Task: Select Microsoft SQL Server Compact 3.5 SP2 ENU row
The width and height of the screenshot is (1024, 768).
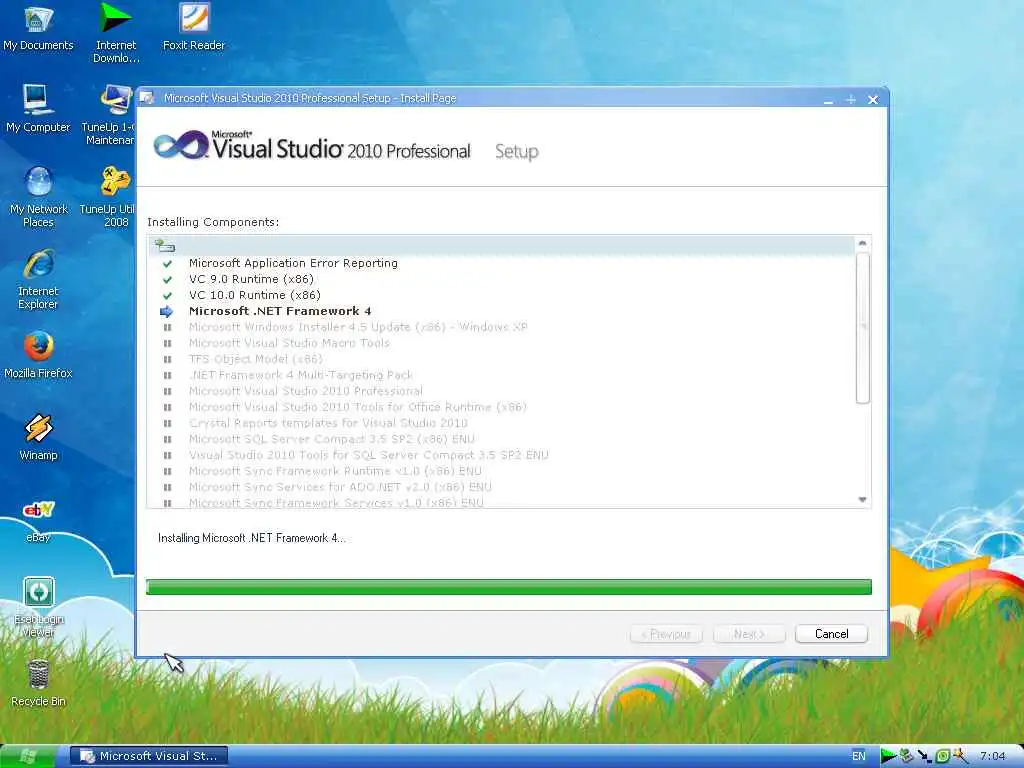Action: point(501,440)
